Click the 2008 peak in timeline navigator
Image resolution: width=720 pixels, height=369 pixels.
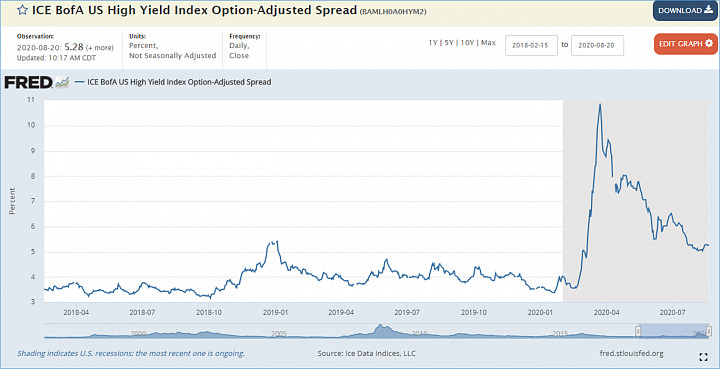[380, 329]
